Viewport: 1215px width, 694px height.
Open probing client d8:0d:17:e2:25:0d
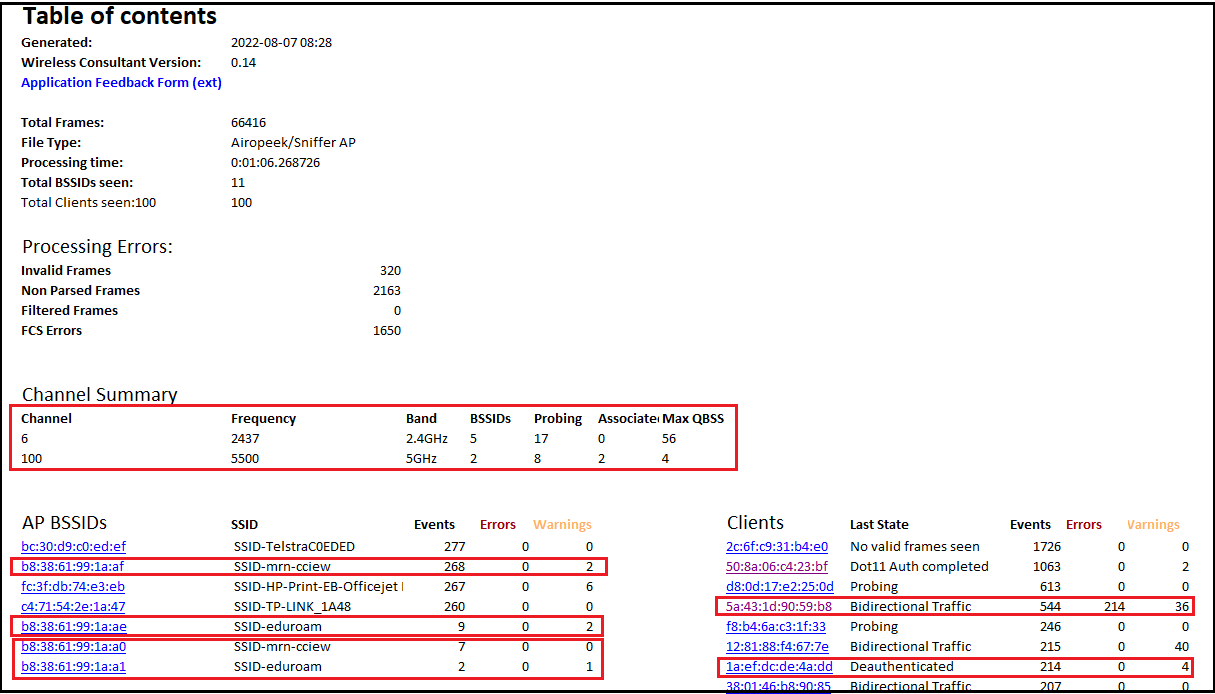pyautogui.click(x=777, y=586)
